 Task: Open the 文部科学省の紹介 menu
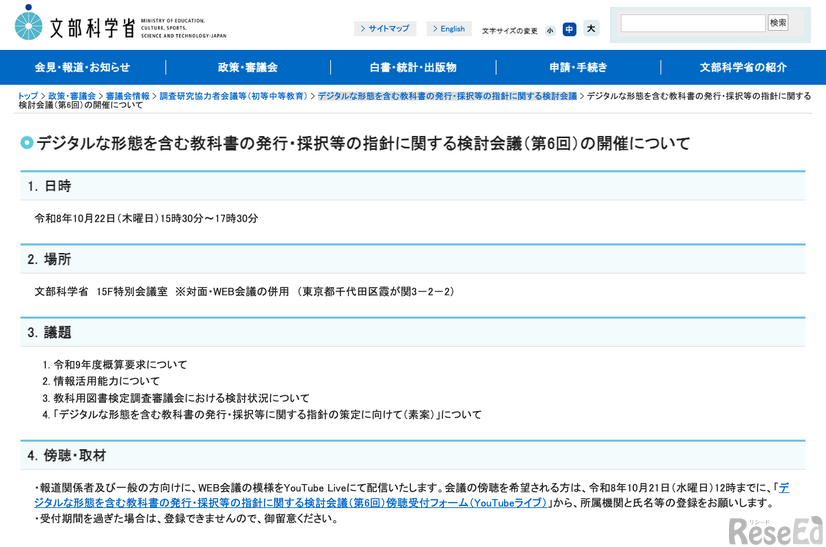click(743, 67)
